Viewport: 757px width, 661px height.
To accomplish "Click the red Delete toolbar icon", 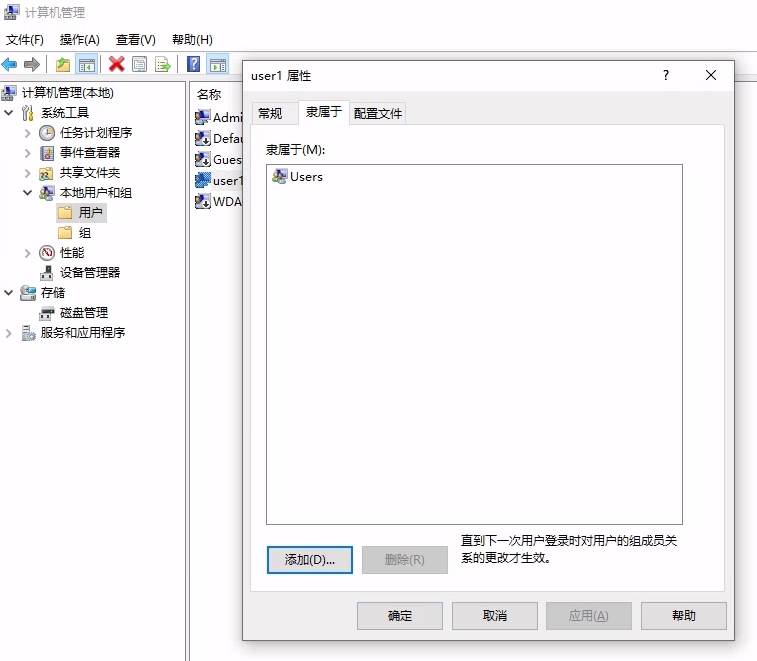I will 116,65.
